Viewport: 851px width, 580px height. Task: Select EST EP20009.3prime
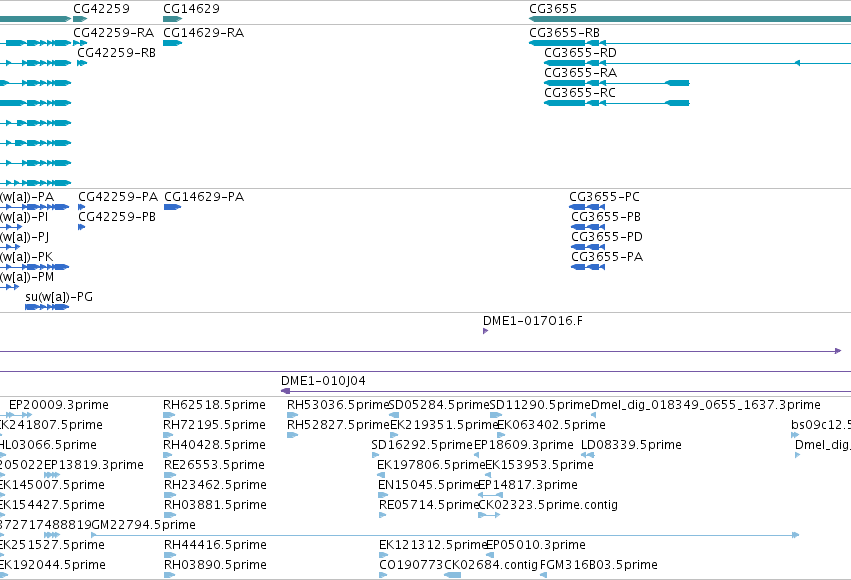click(59, 405)
